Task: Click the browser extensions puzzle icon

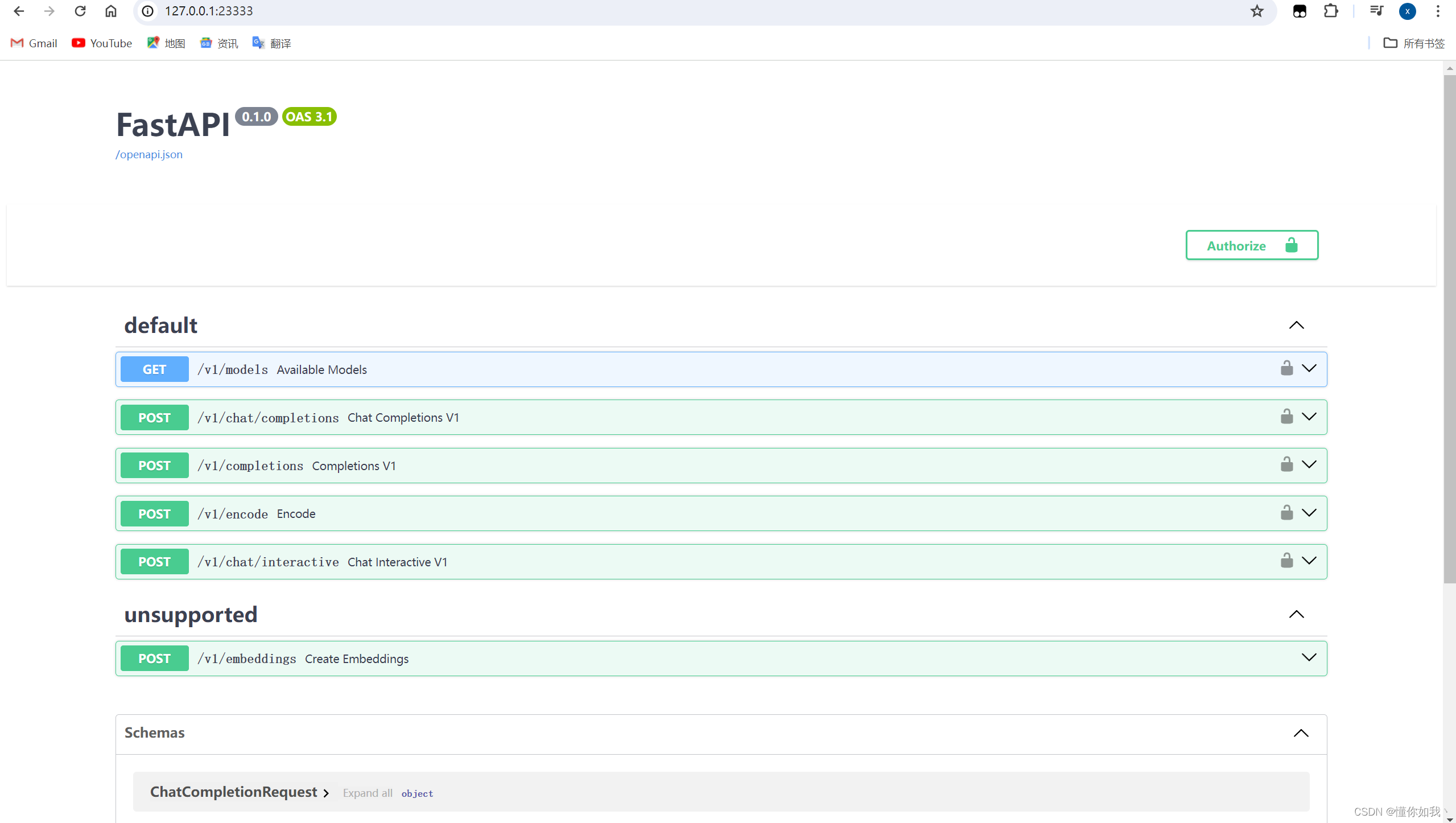Action: click(x=1332, y=11)
